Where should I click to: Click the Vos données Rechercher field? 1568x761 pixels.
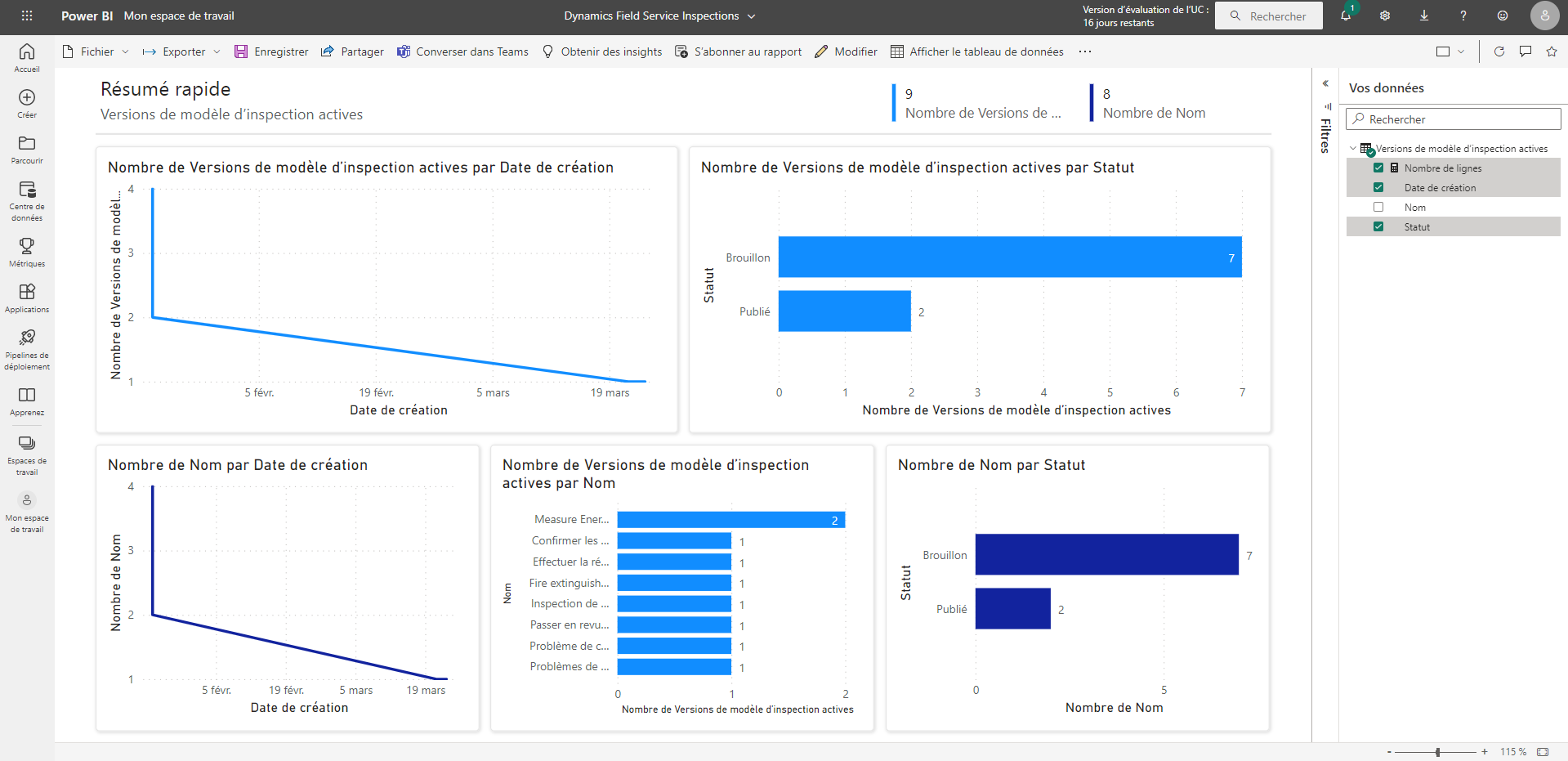coord(1454,119)
